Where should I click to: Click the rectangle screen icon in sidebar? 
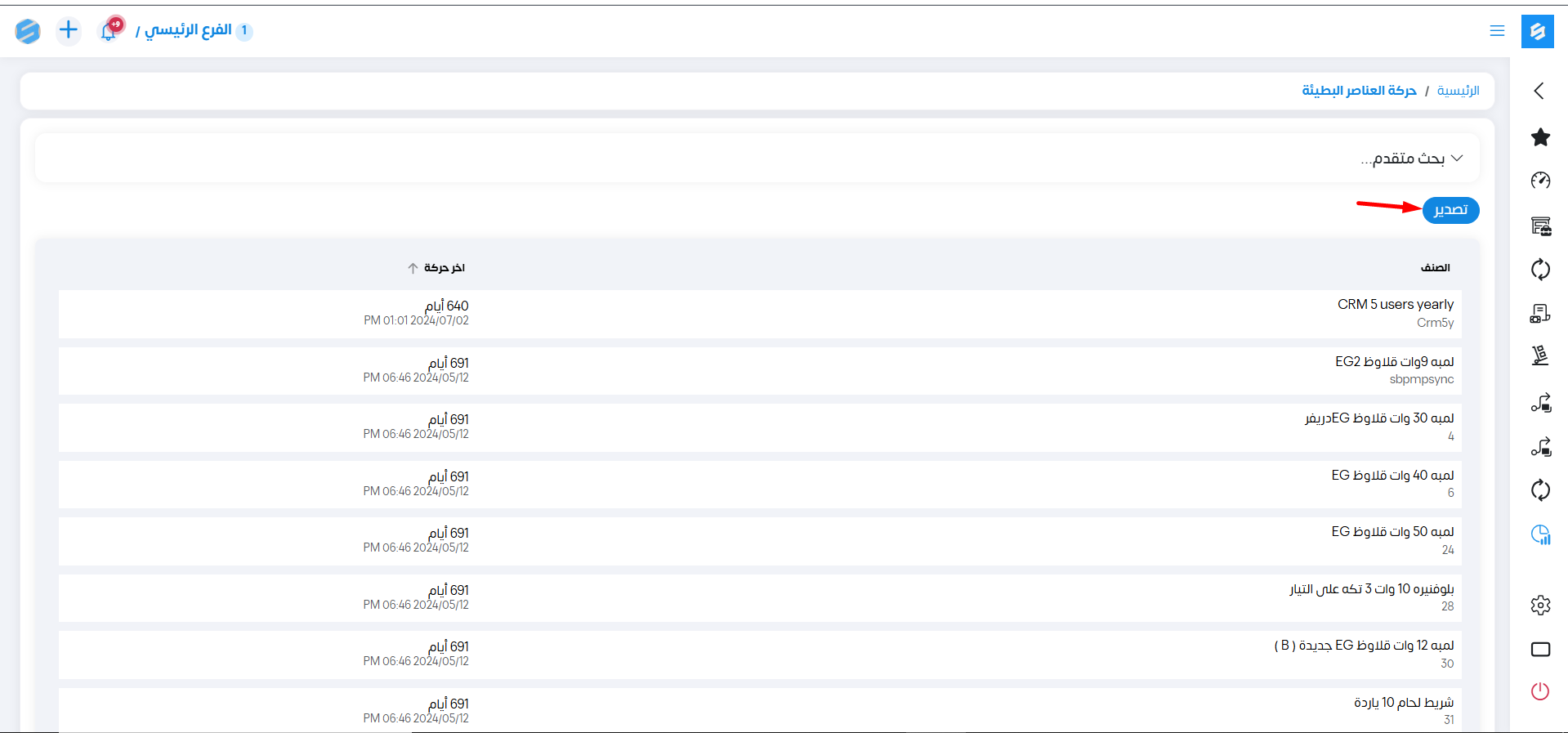[x=1540, y=650]
